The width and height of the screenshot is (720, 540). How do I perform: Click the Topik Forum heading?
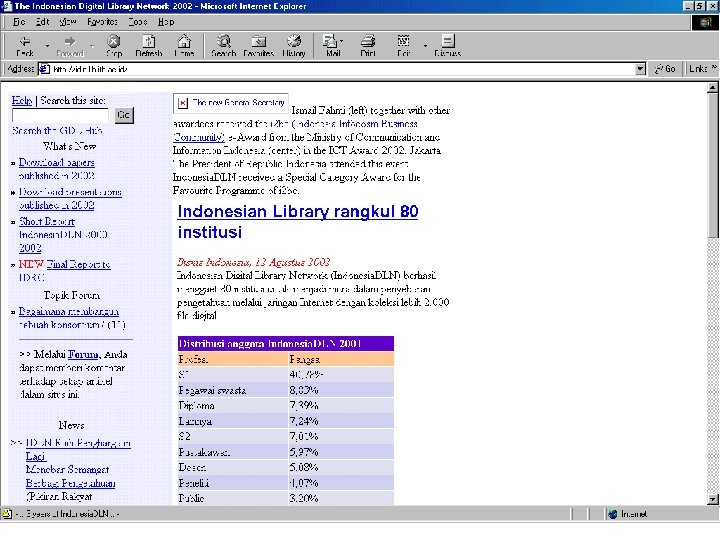tap(72, 295)
